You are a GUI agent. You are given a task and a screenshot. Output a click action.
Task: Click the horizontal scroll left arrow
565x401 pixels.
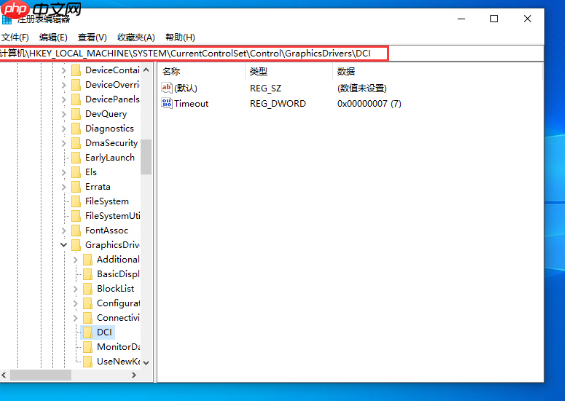(4, 375)
